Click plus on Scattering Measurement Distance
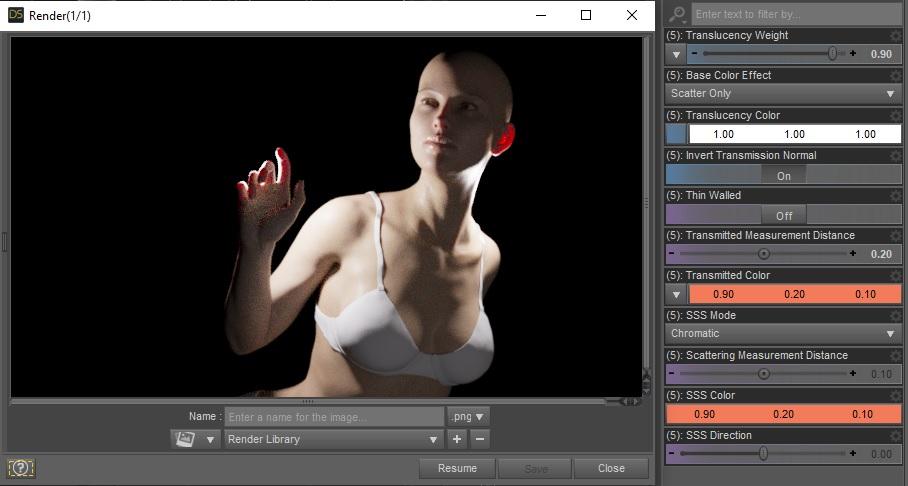This screenshot has height=486, width=908. click(x=853, y=374)
